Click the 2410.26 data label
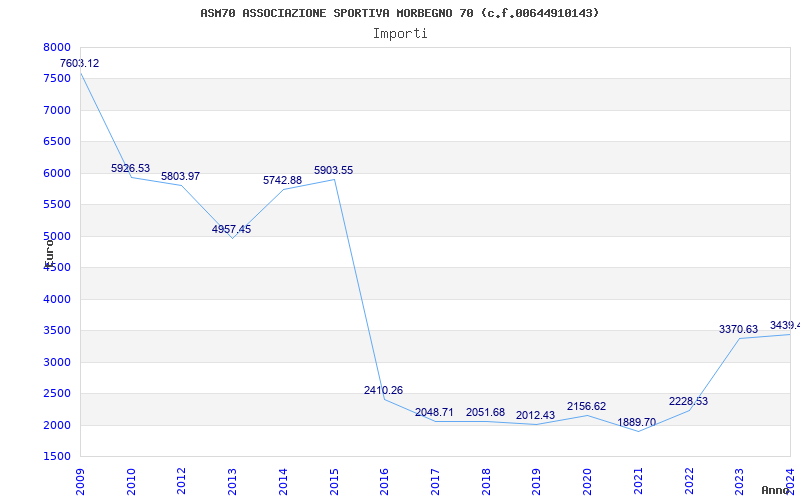Screen dimensions: 800x500 (x=384, y=391)
